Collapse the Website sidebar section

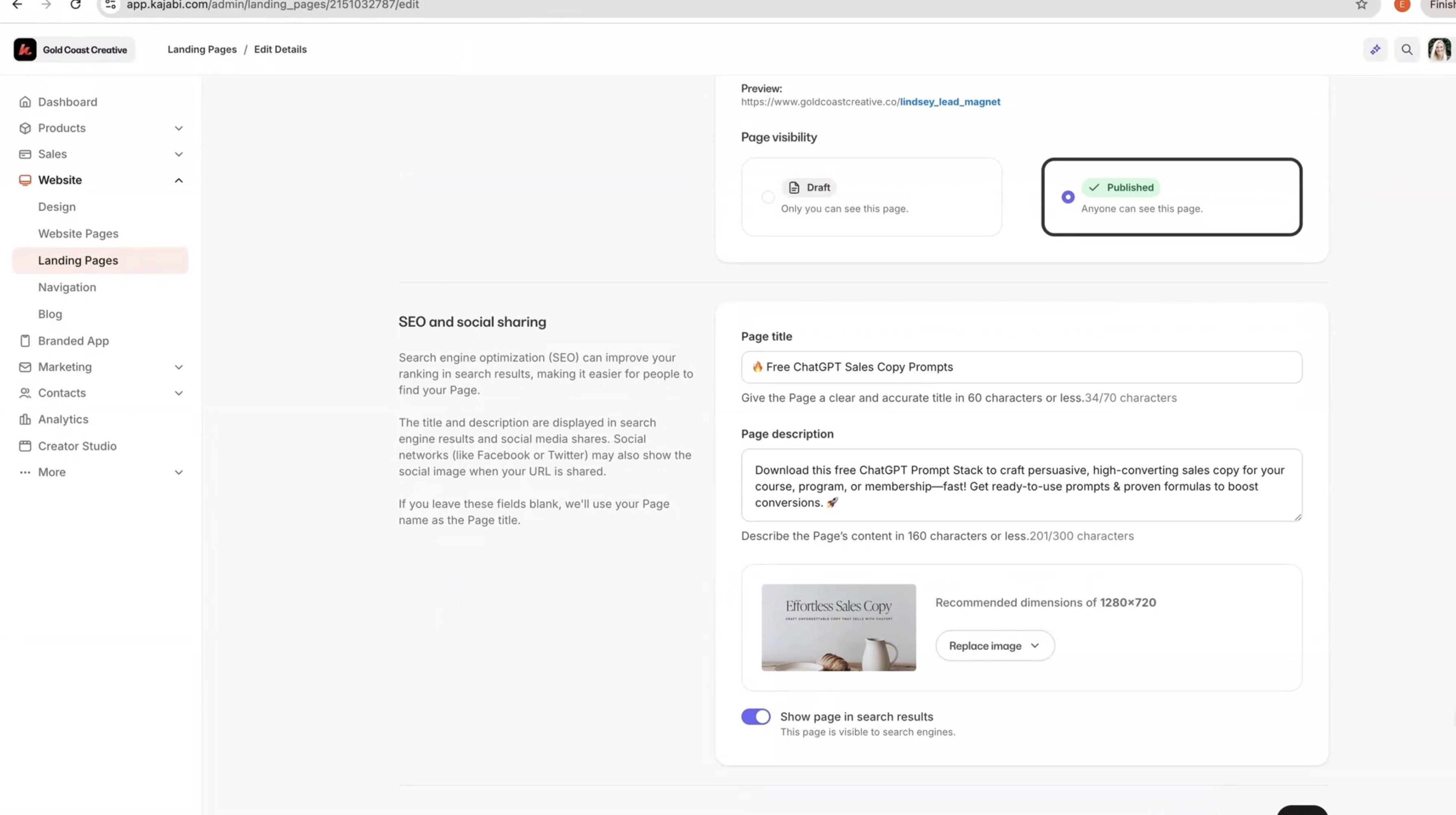click(178, 180)
